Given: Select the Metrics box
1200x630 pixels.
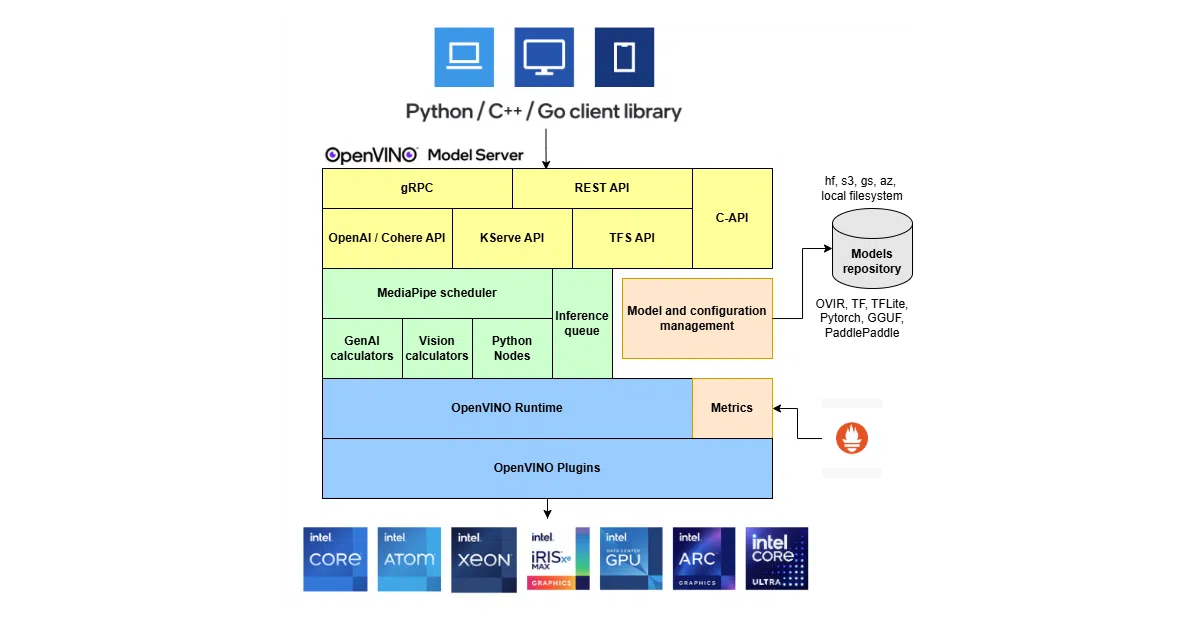Looking at the screenshot, I should coord(732,408).
